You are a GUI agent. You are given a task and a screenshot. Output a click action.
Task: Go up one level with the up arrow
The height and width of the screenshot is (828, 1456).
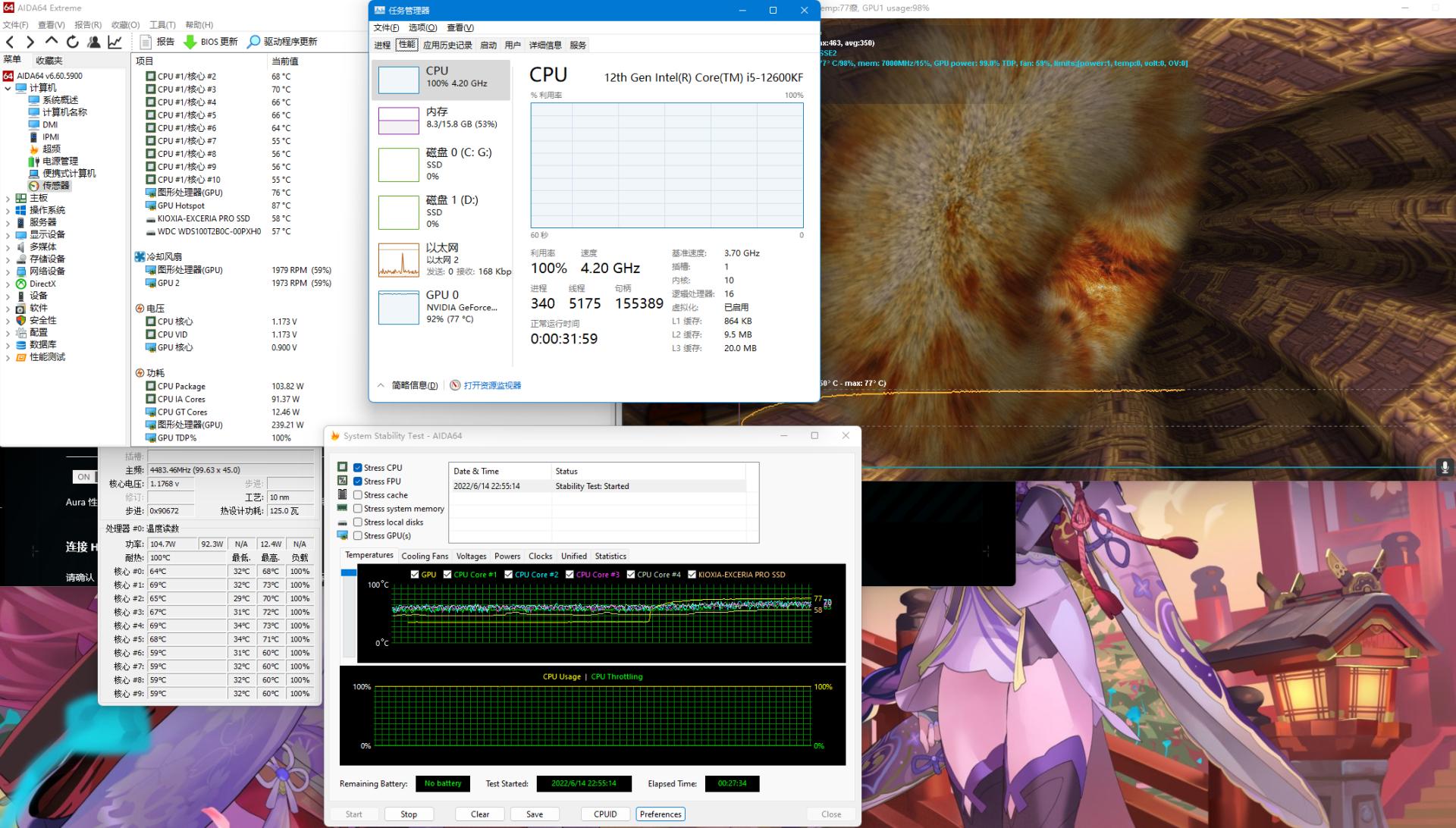point(52,42)
